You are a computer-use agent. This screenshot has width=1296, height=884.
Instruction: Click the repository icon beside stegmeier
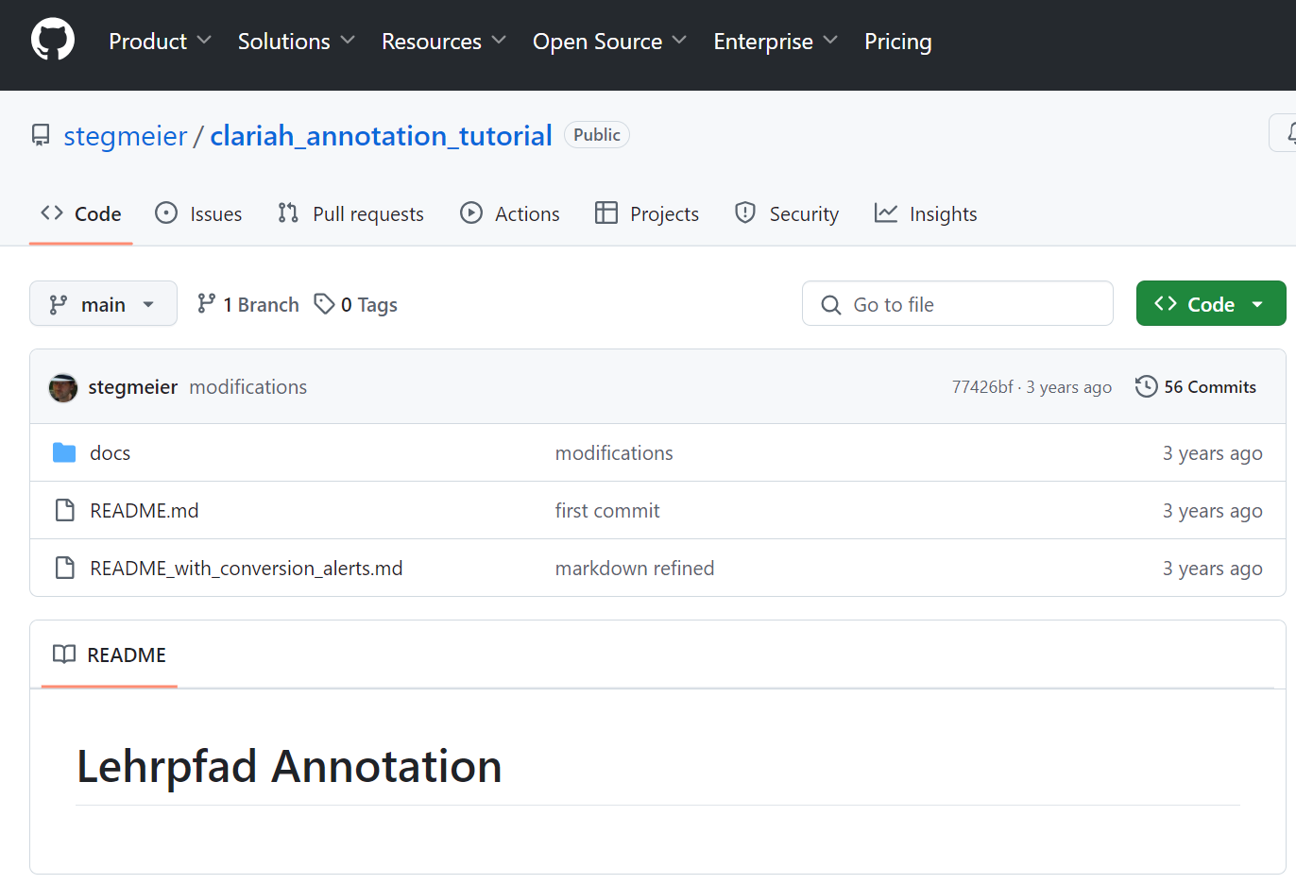(x=41, y=136)
